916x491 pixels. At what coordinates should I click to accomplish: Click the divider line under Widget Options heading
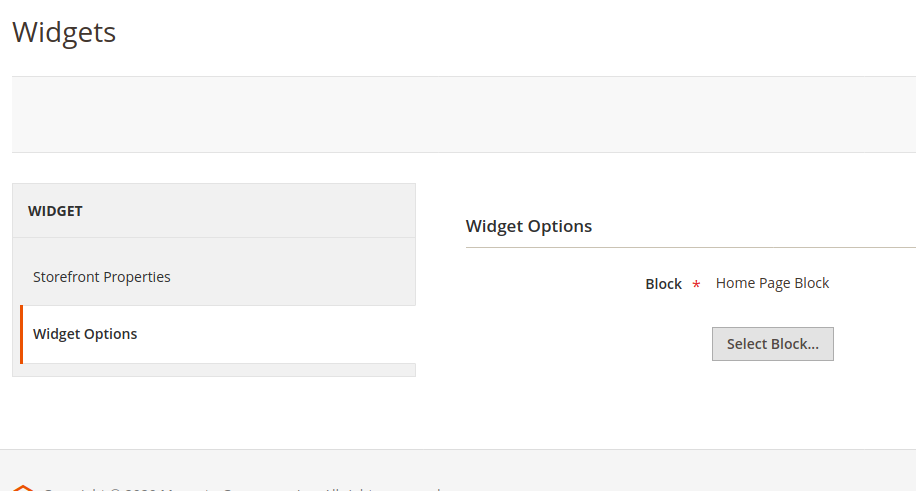[x=690, y=247]
